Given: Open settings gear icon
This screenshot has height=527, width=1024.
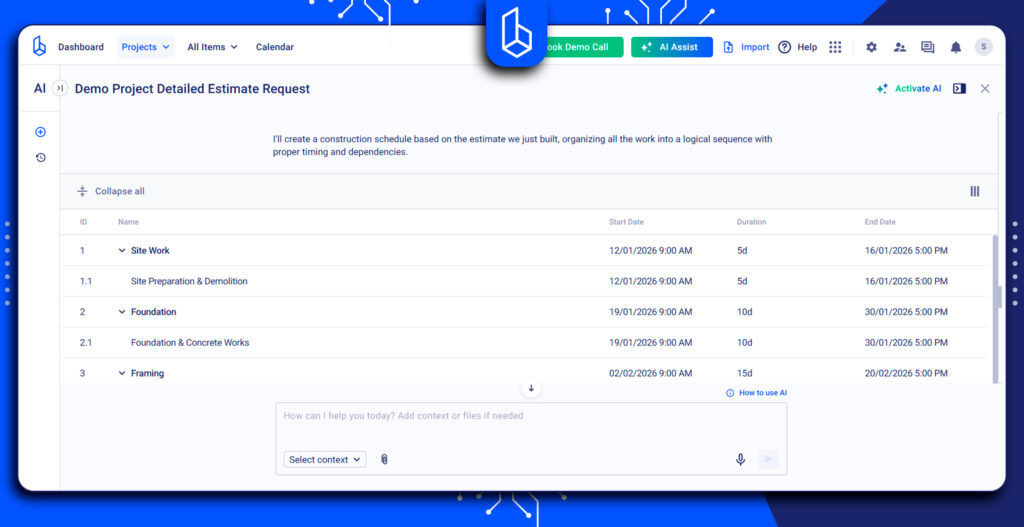Looking at the screenshot, I should 871,47.
